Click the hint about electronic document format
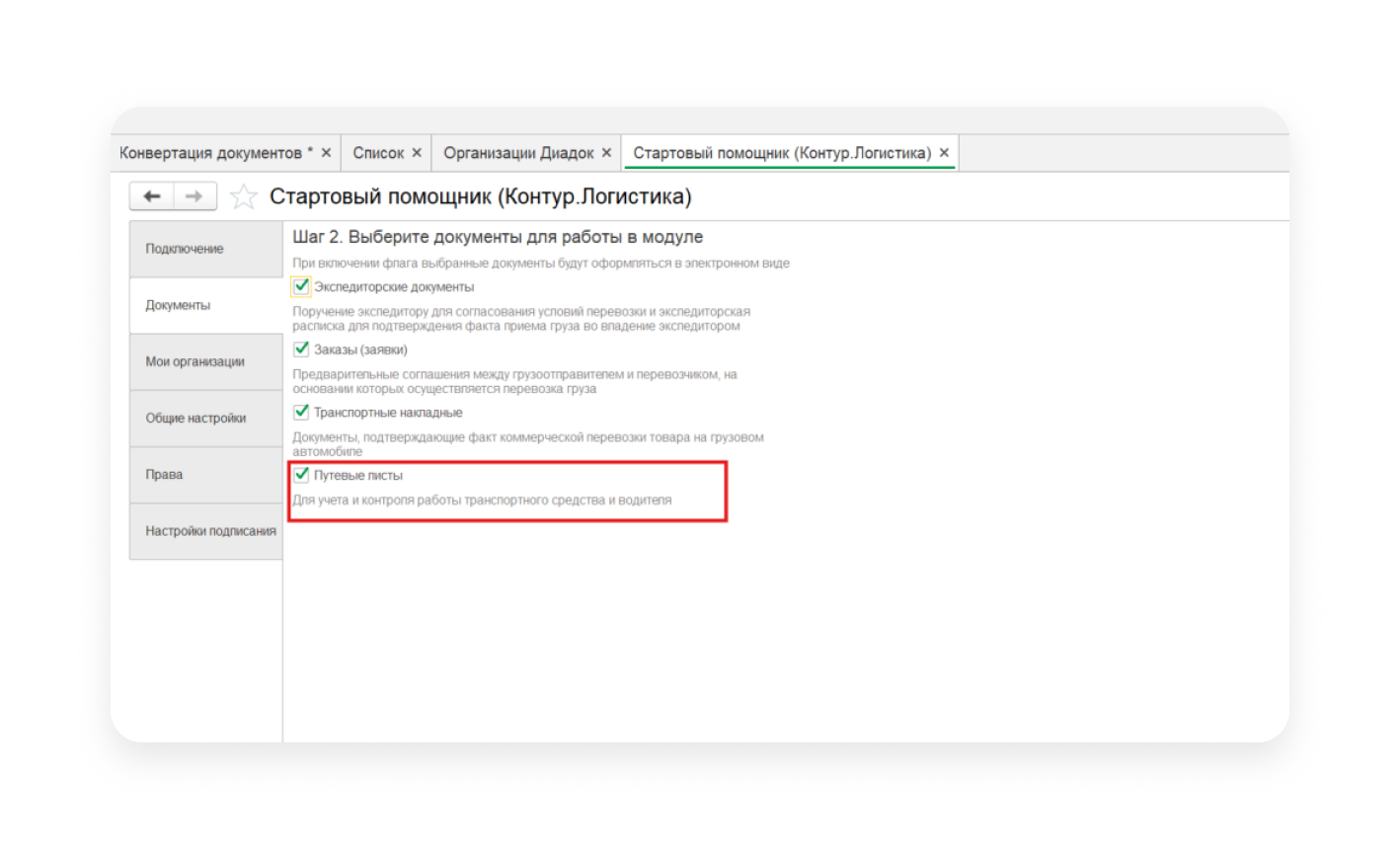This screenshot has height=849, width=1400. (541, 264)
